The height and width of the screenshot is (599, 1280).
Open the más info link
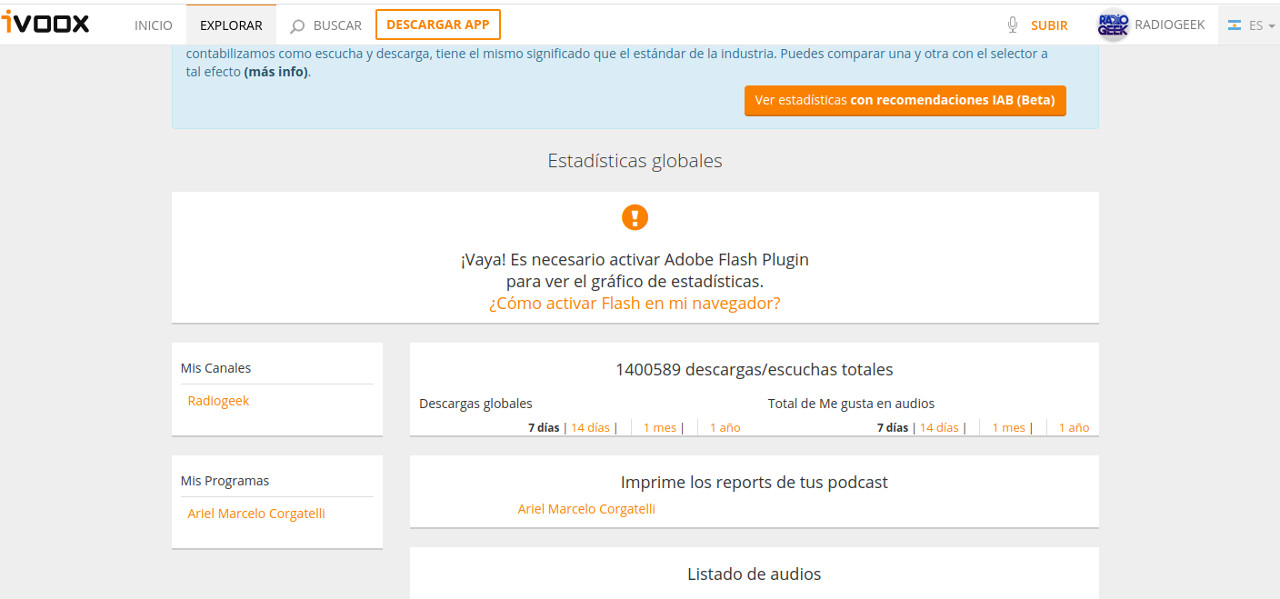click(276, 72)
